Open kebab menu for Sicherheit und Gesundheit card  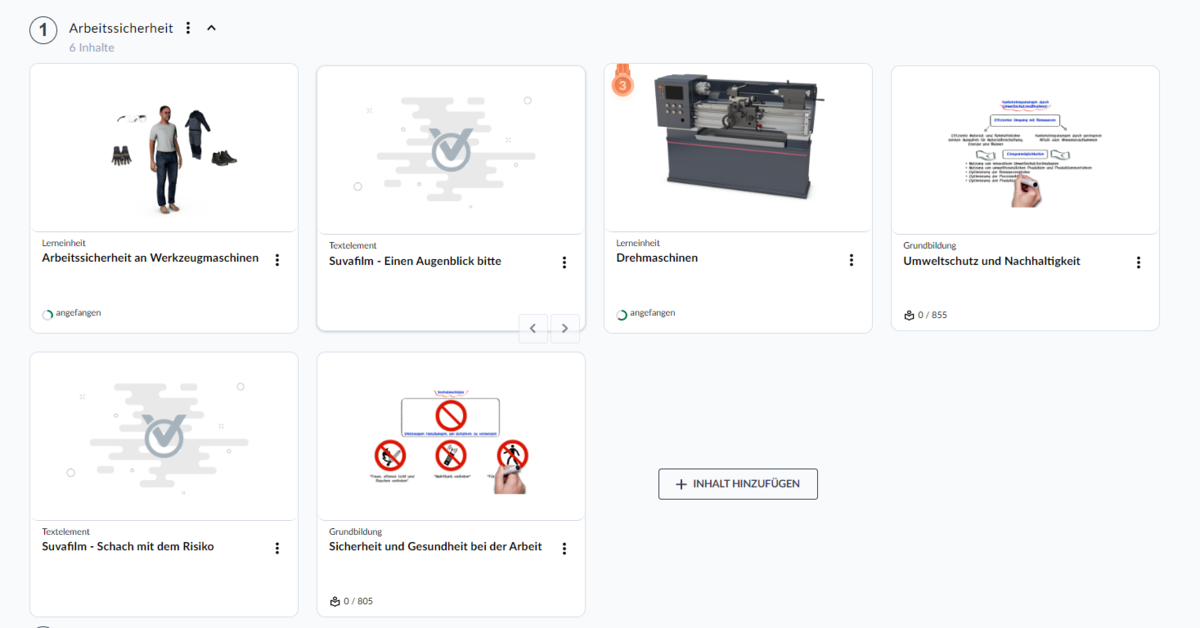pyautogui.click(x=564, y=549)
